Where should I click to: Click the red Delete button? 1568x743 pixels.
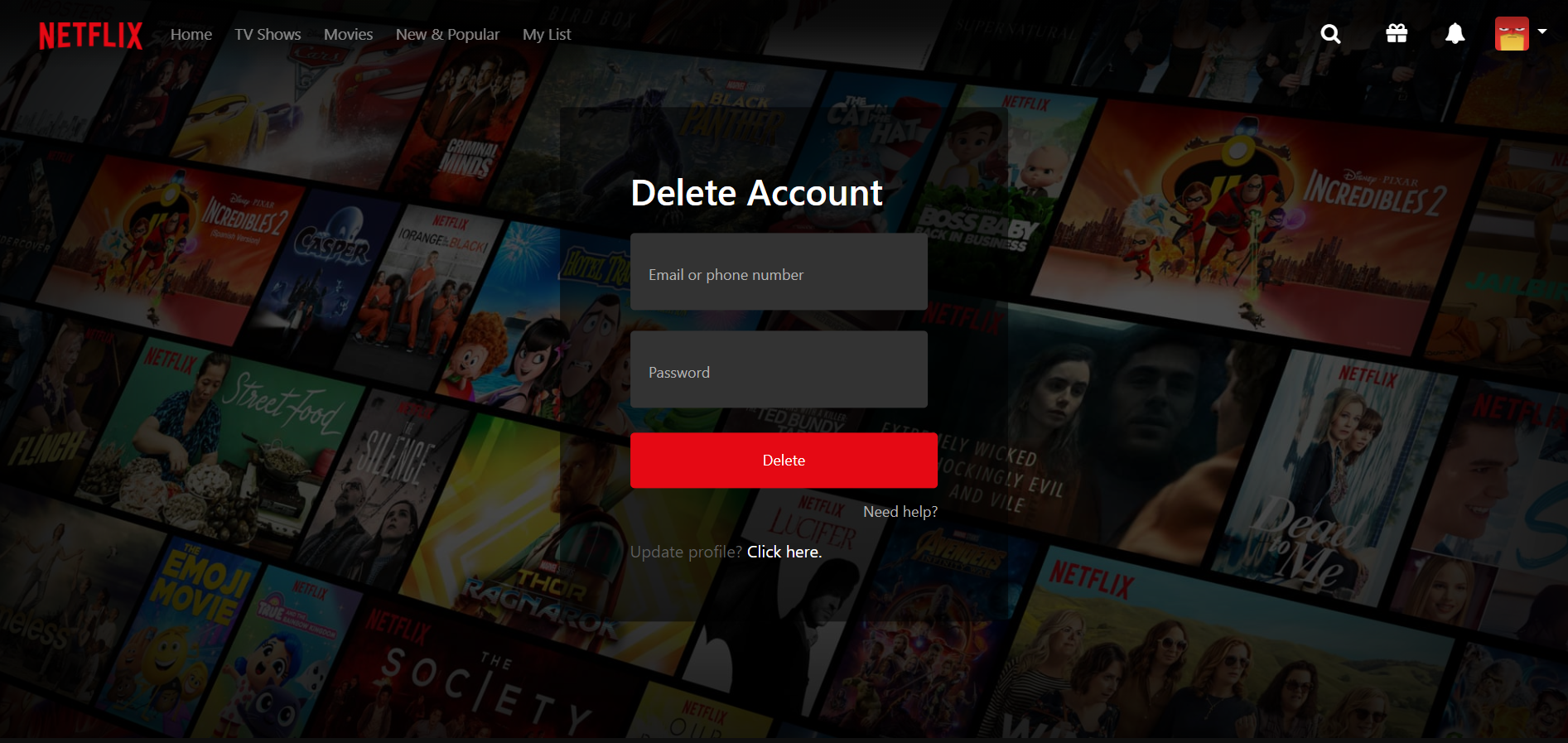(x=784, y=461)
